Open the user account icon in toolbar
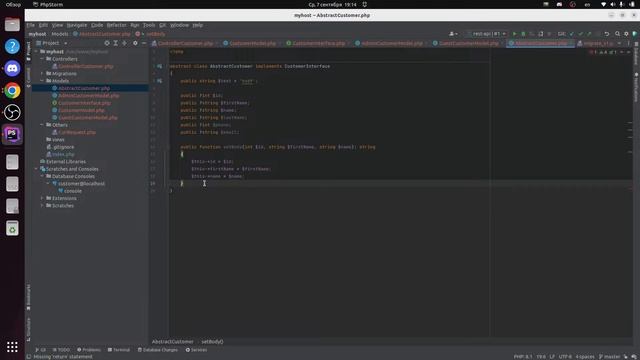640x360 pixels. tap(453, 34)
